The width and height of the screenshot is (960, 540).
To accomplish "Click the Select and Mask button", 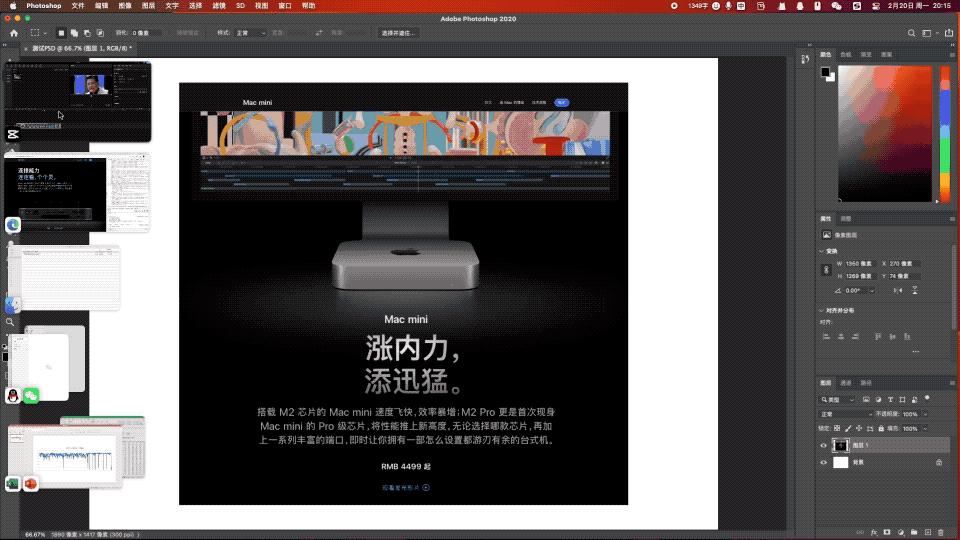I will point(398,33).
